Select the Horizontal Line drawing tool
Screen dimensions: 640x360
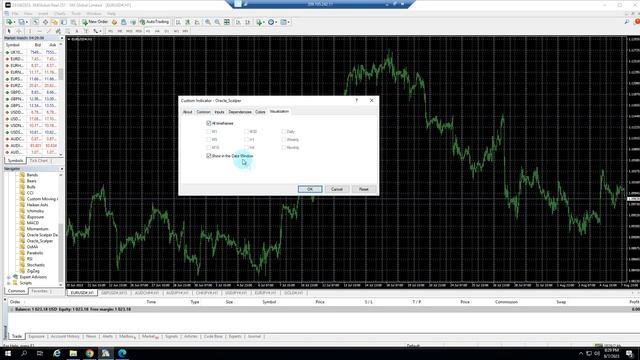pos(40,31)
